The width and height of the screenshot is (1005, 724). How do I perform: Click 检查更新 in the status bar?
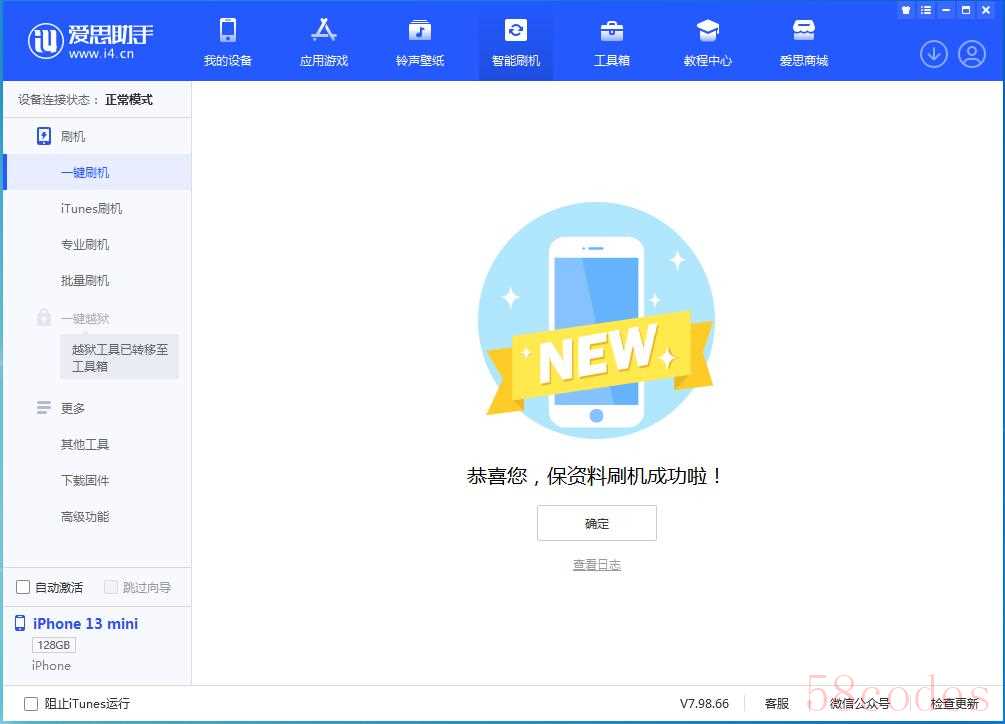(954, 703)
